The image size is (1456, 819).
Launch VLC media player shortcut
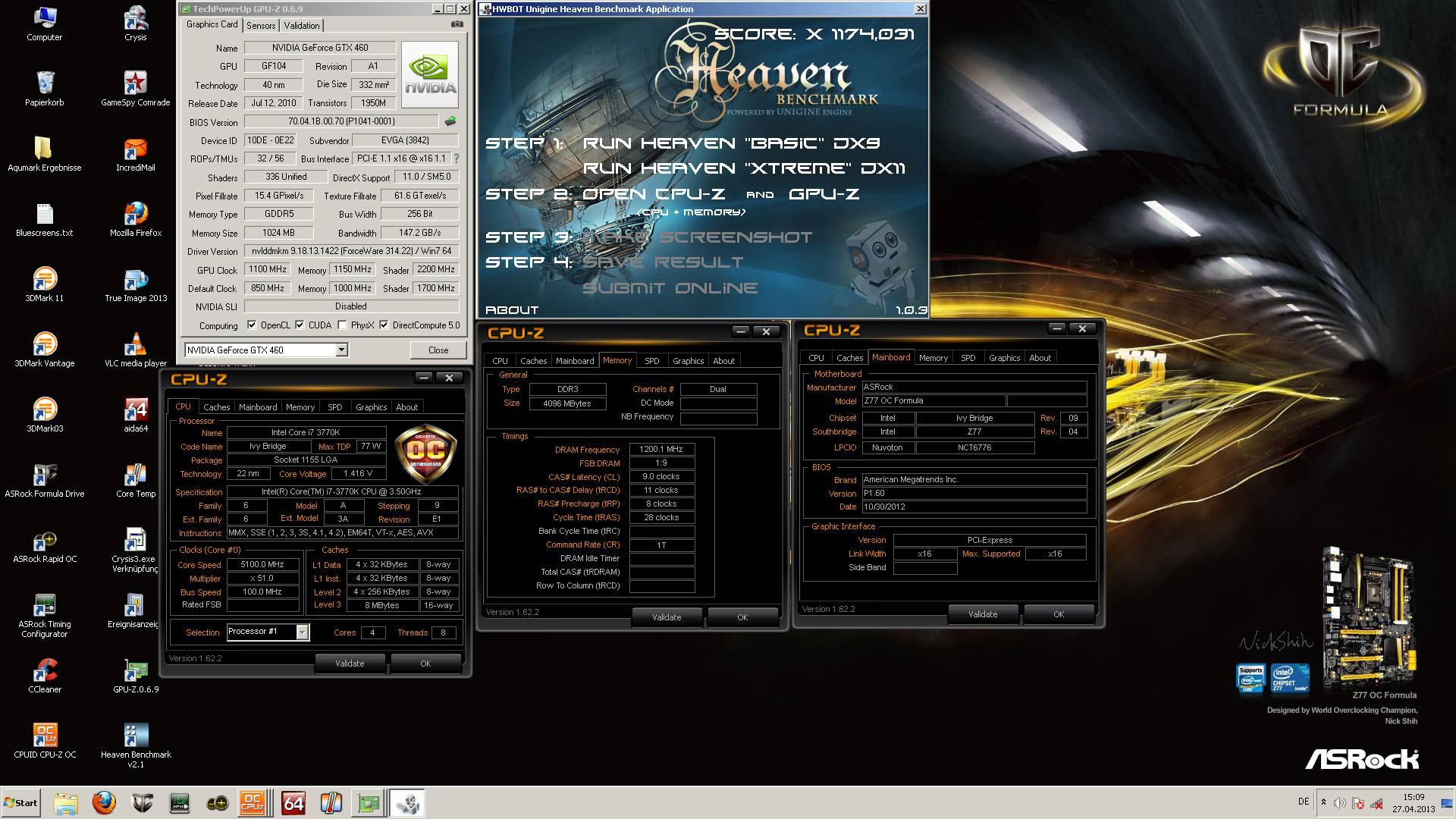pos(136,350)
